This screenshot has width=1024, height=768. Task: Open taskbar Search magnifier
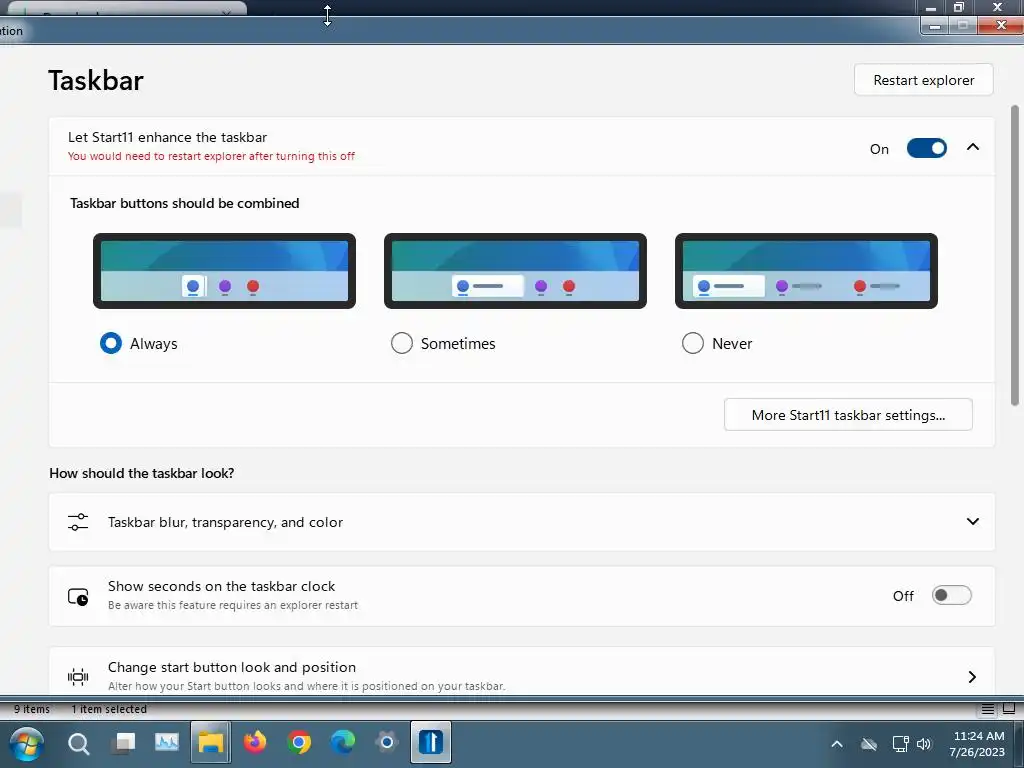click(79, 743)
